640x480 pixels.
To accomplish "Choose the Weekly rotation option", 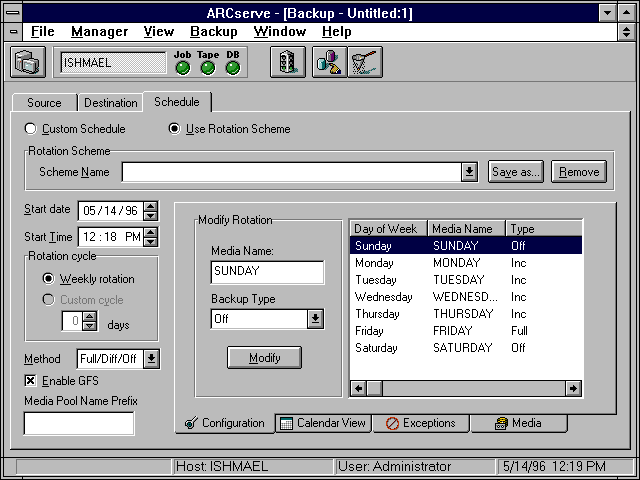I will click(49, 279).
